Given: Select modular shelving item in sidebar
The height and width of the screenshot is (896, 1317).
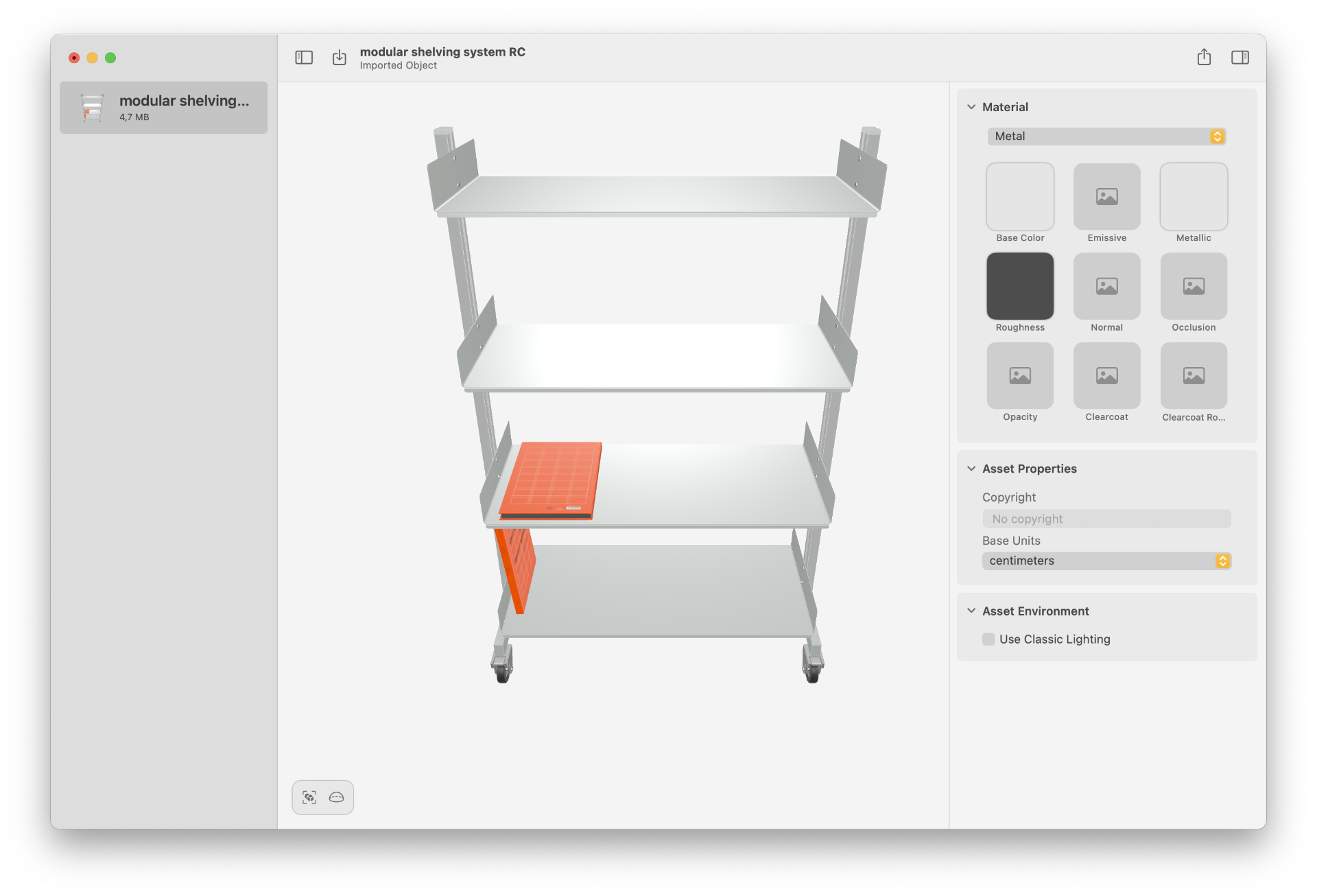Looking at the screenshot, I should [x=163, y=108].
